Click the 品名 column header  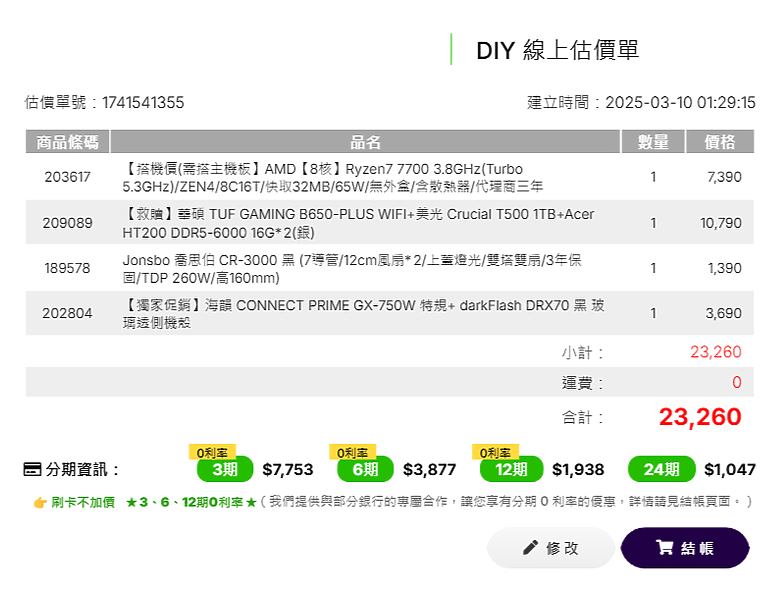[x=365, y=142]
